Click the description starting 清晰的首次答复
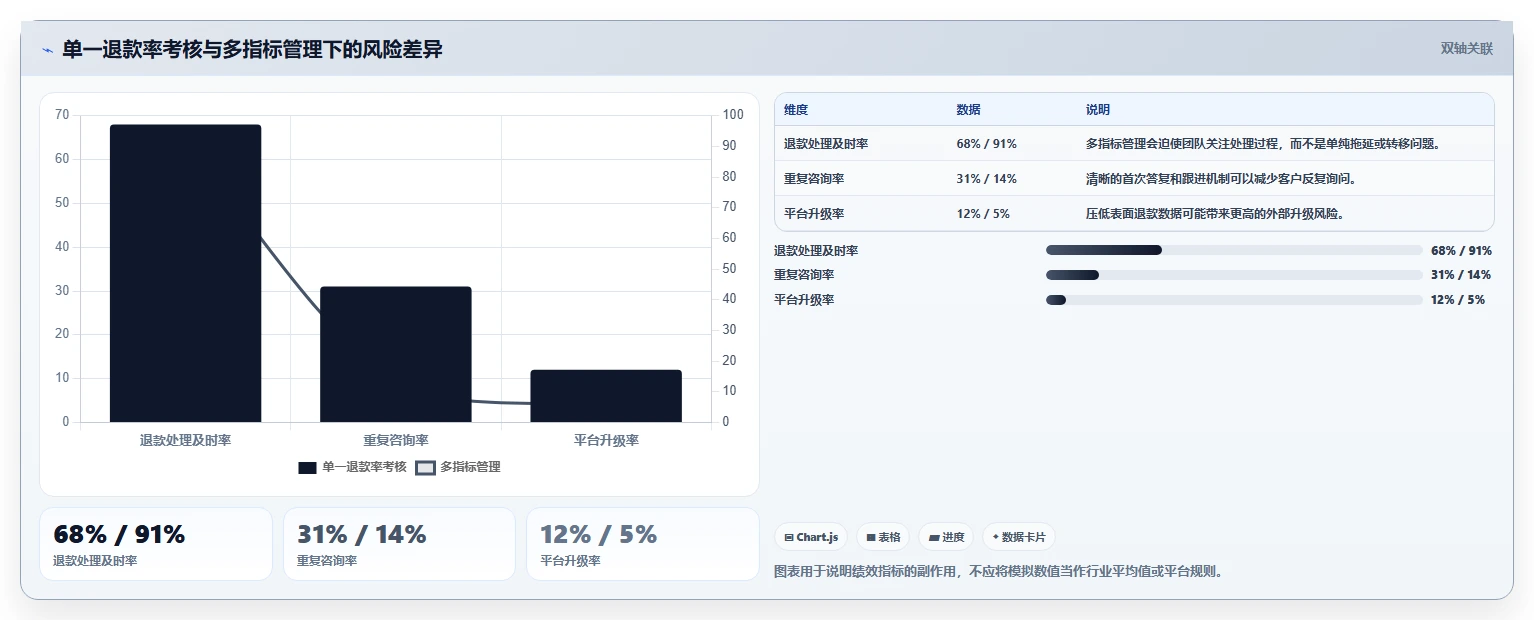Viewport: 1534px width, 620px height. pos(1221,179)
